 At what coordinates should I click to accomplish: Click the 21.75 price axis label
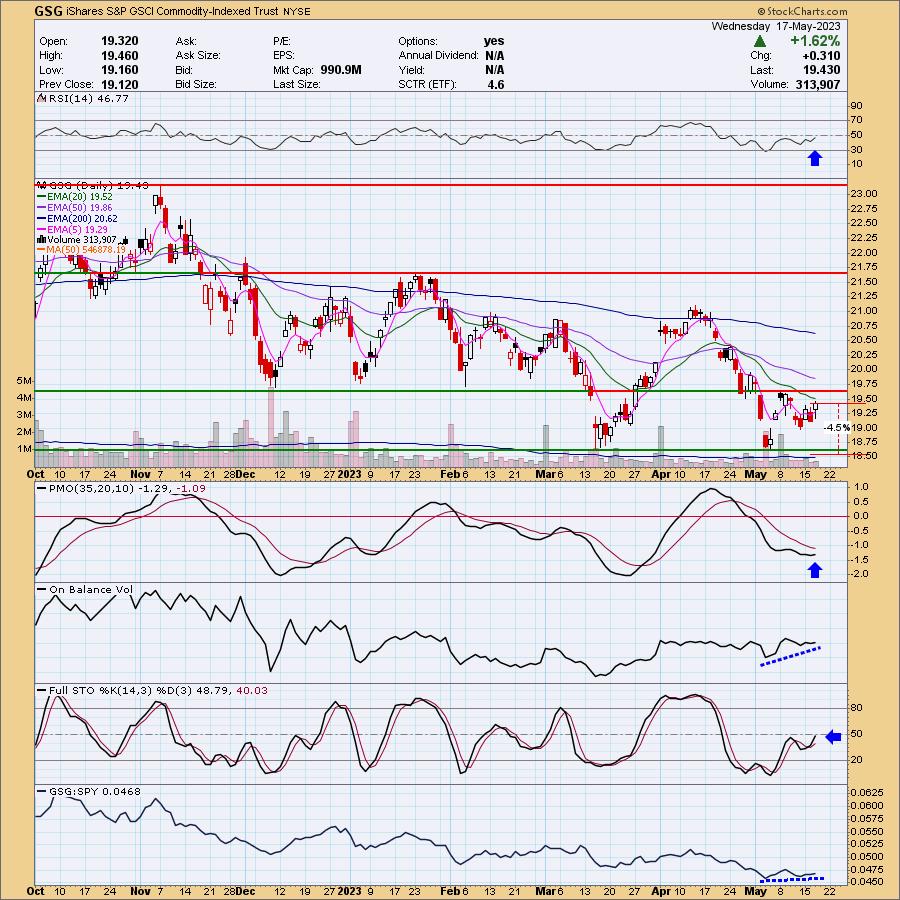pos(863,266)
